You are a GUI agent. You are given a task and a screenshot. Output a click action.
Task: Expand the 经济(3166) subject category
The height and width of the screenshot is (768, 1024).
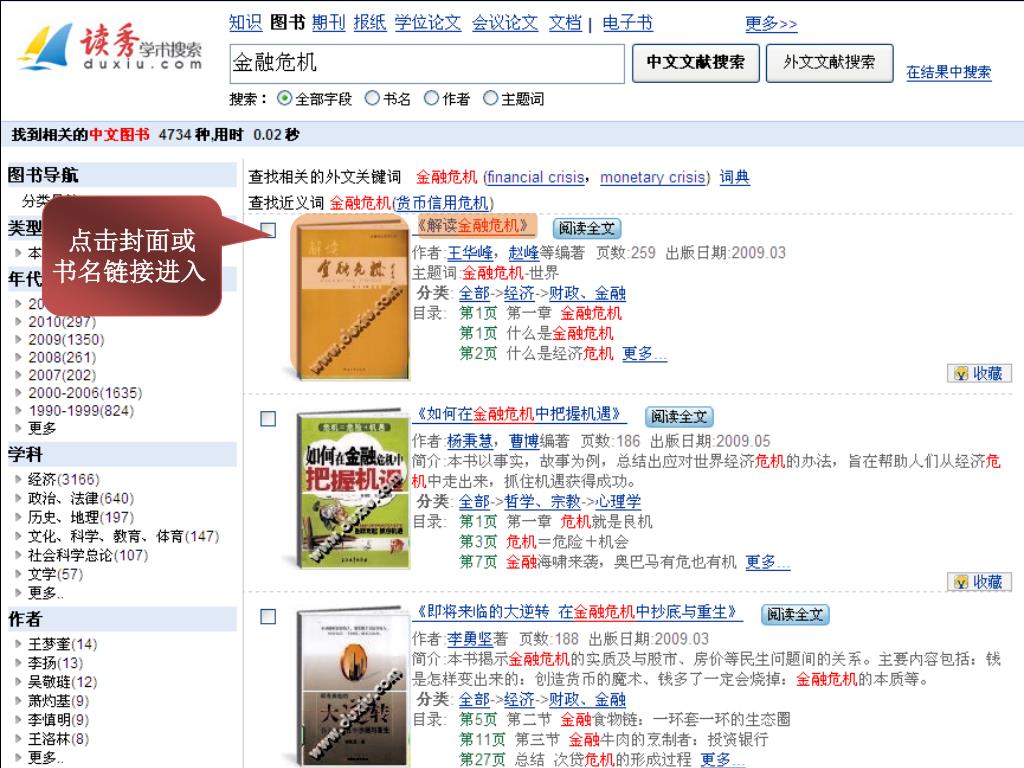tap(63, 479)
